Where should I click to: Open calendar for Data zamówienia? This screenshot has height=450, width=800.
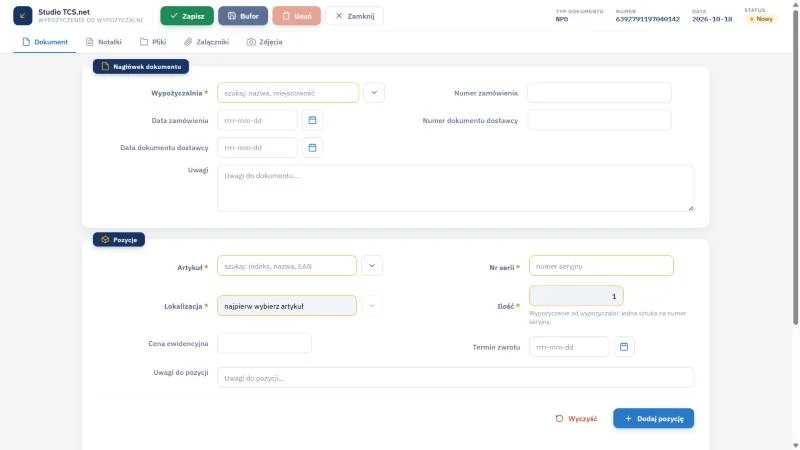click(312, 120)
